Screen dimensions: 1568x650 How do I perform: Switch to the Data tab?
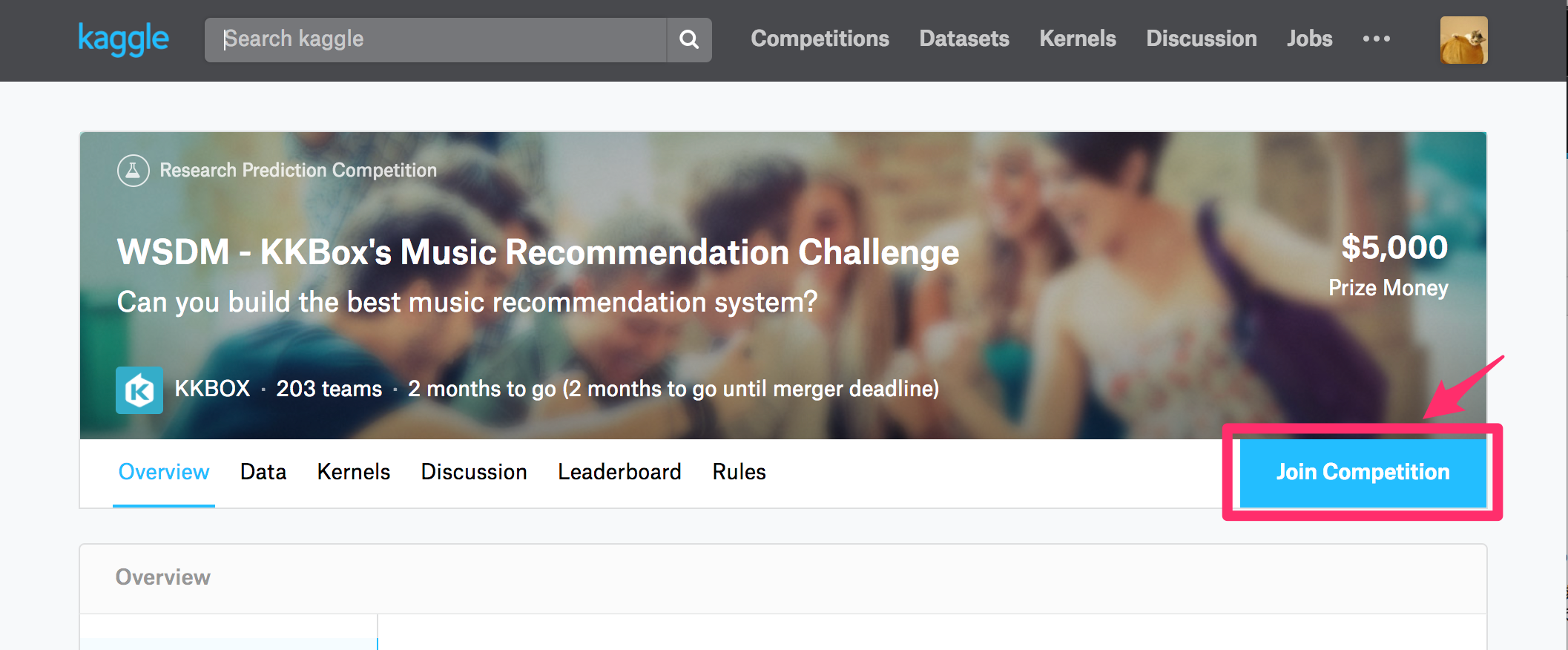(263, 472)
